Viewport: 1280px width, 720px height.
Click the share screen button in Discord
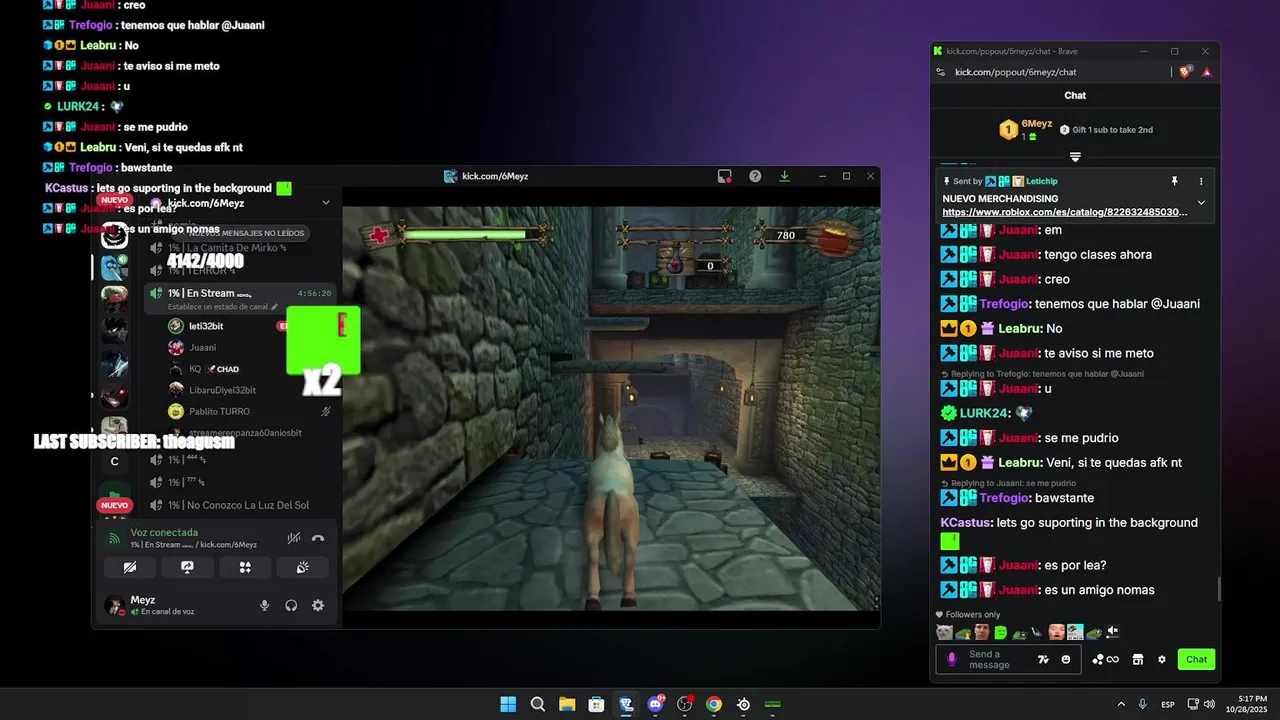pos(187,567)
